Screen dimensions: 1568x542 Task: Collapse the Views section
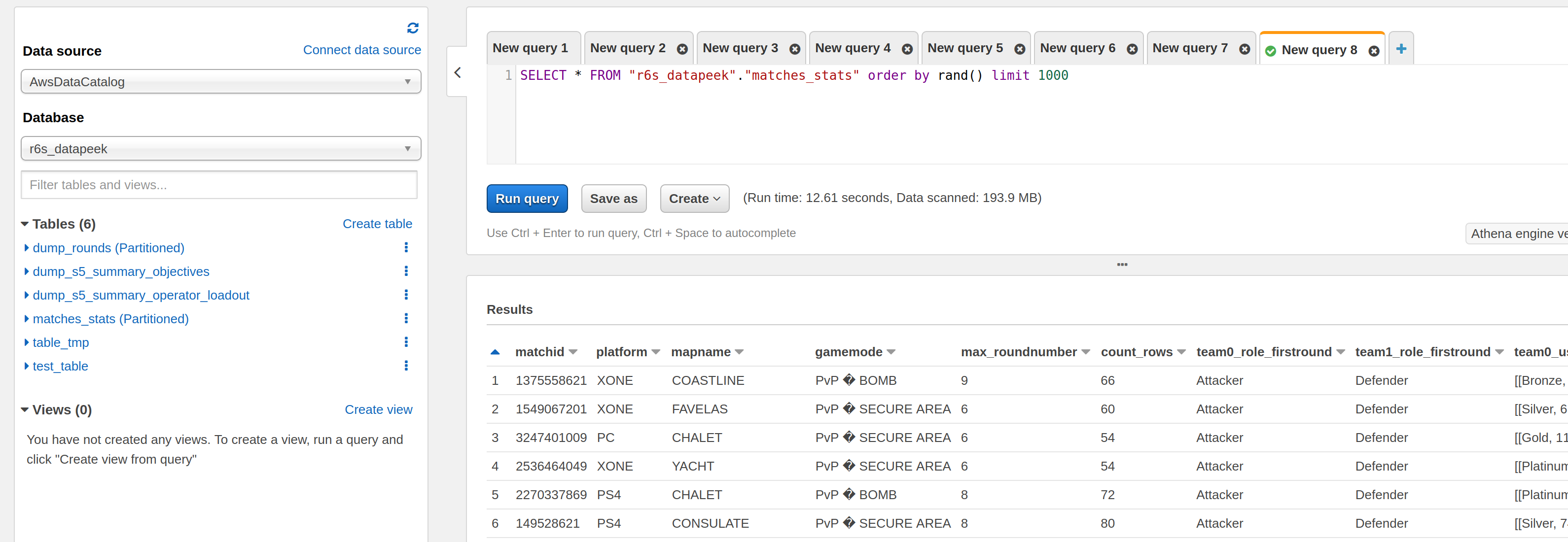[x=25, y=409]
